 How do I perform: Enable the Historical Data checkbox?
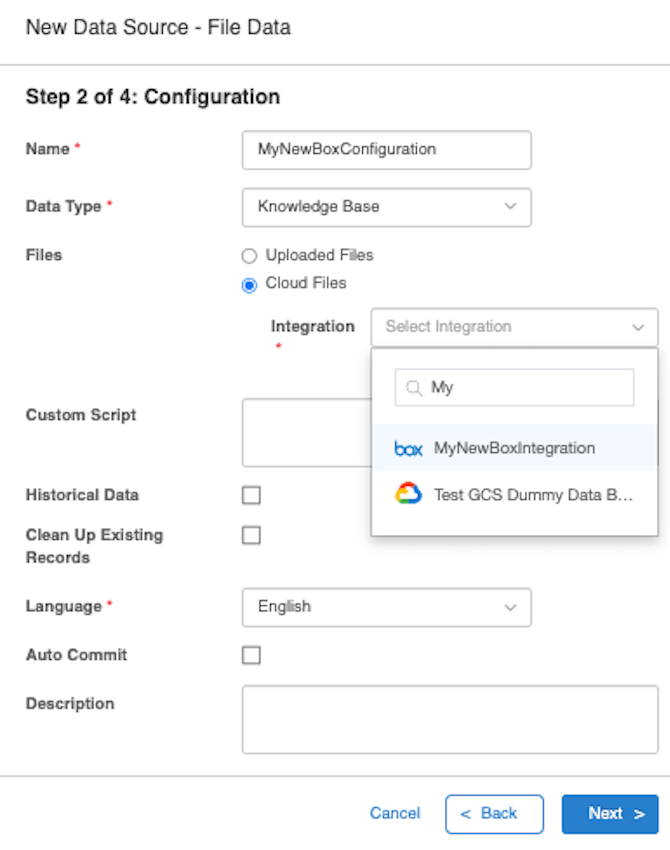[x=251, y=495]
